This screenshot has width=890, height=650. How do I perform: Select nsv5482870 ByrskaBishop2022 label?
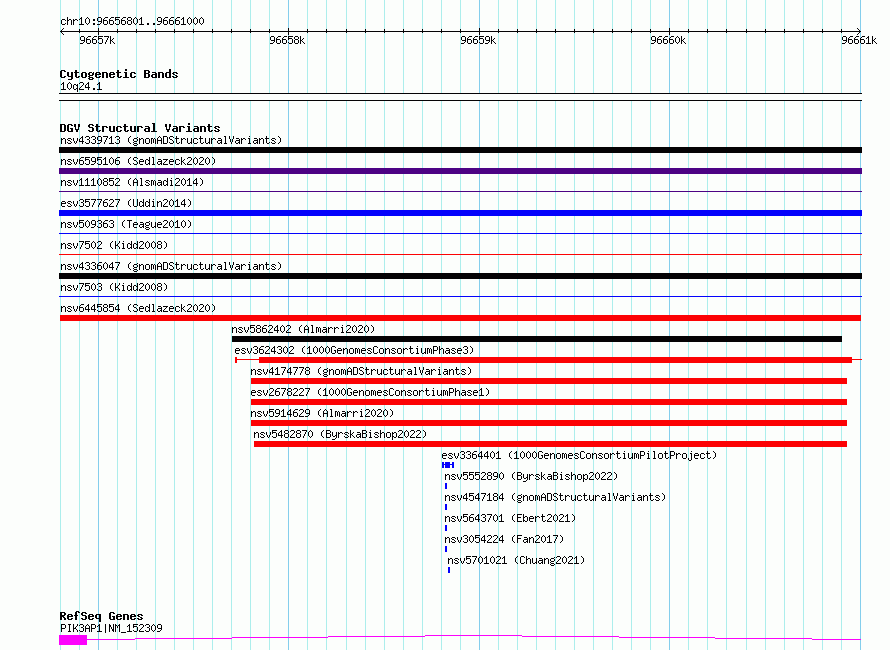(x=340, y=434)
